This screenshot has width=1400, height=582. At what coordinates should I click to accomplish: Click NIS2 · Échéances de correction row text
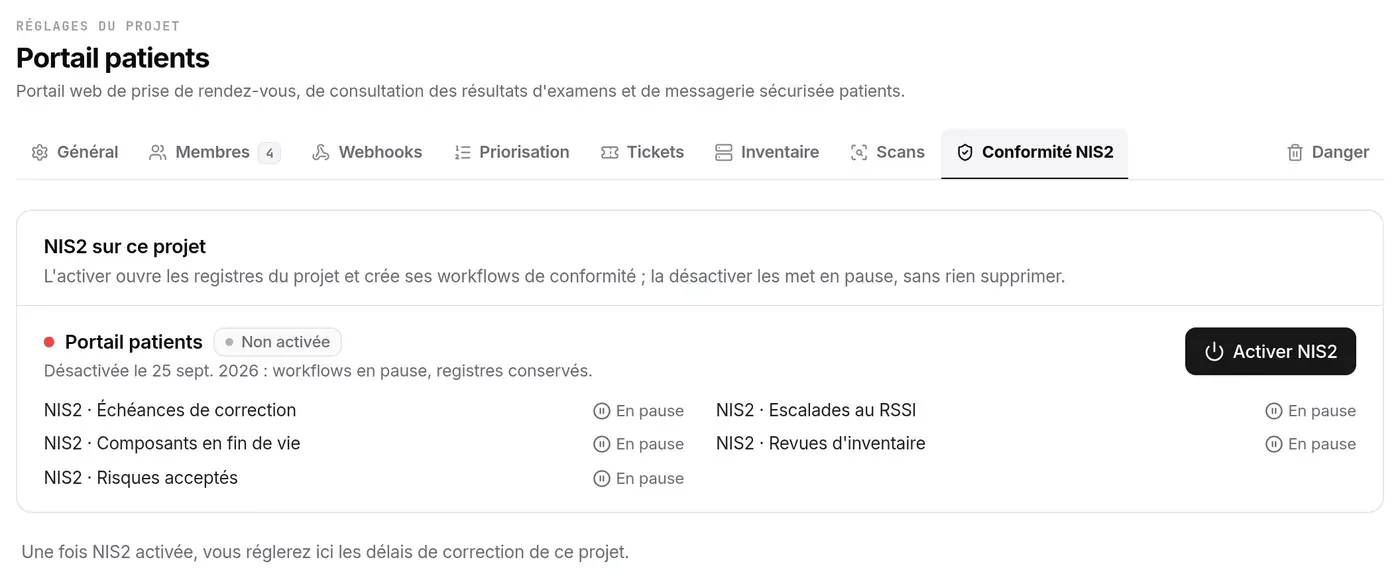pyautogui.click(x=170, y=410)
